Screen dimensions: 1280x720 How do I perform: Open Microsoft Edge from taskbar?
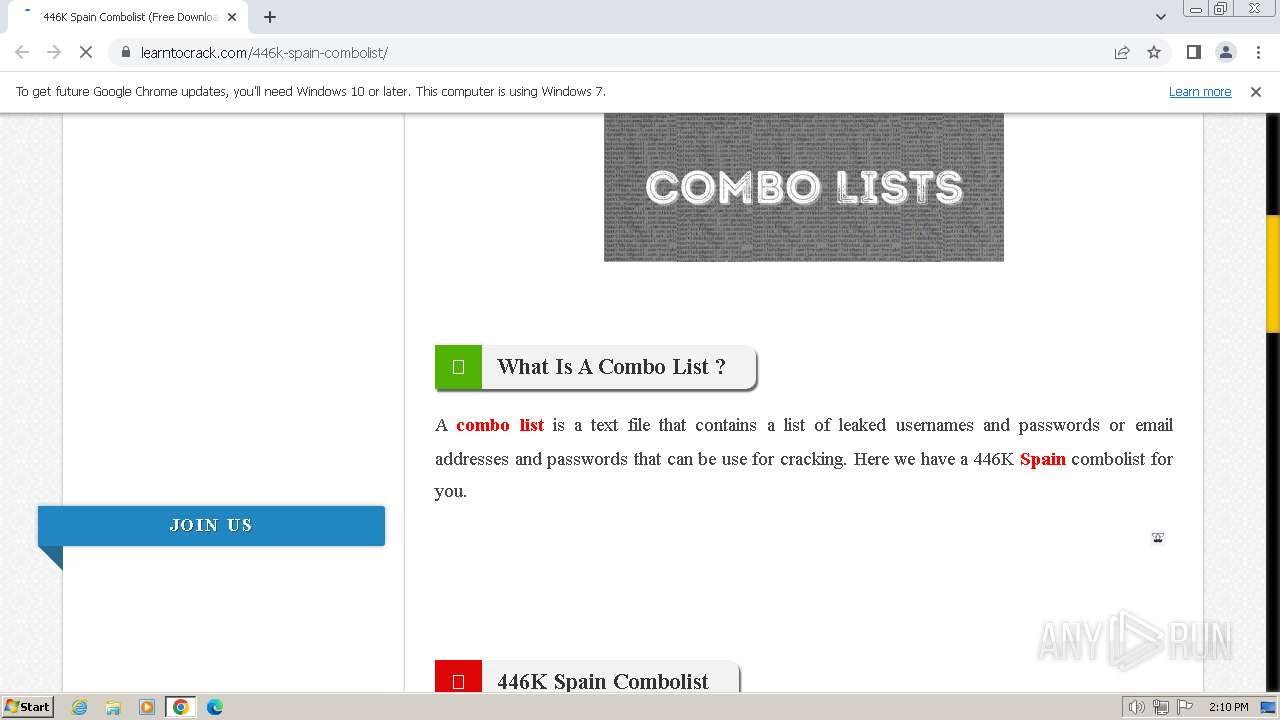215,707
